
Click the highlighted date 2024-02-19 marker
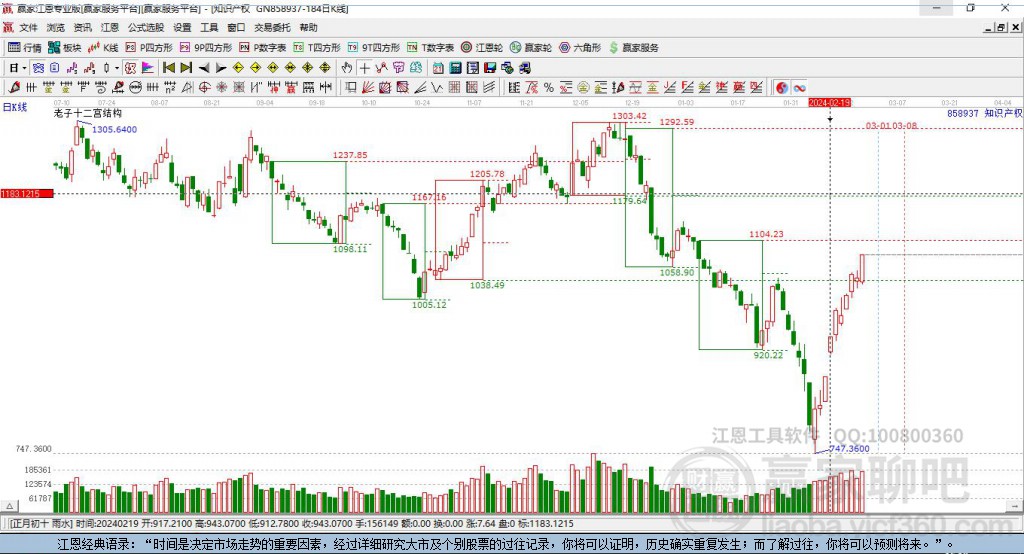pyautogui.click(x=830, y=103)
